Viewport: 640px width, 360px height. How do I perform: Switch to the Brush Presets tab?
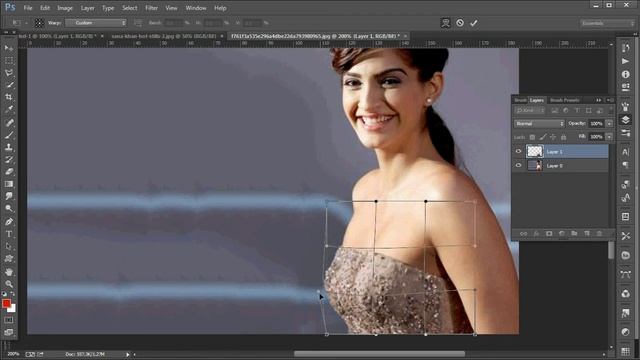click(564, 100)
